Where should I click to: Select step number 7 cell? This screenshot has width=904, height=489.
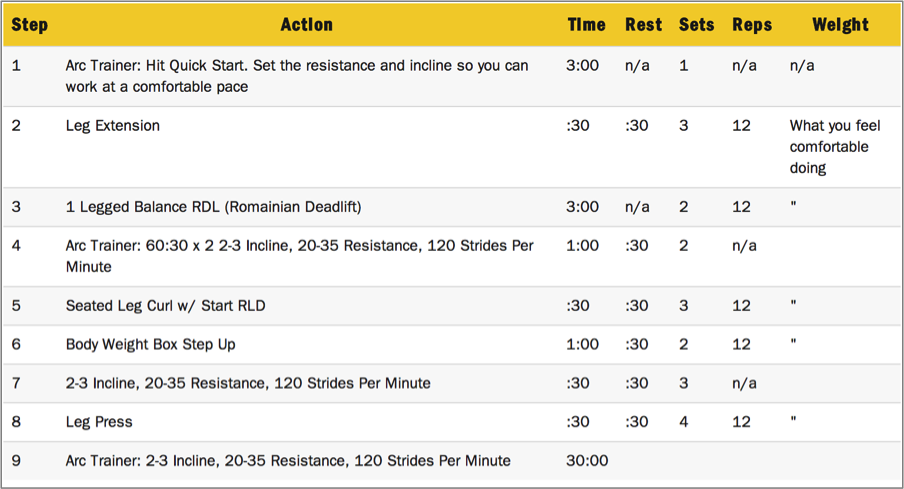tap(16, 383)
